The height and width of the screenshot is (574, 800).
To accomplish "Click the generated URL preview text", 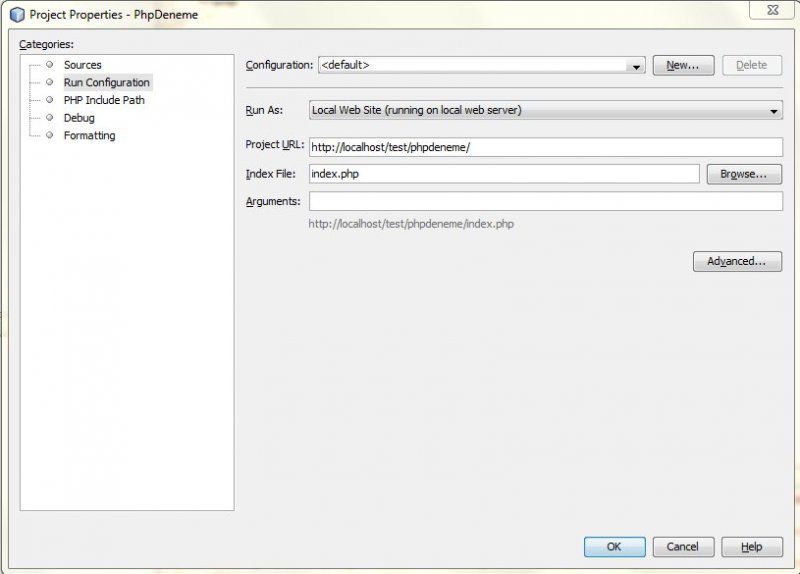I will (x=411, y=224).
